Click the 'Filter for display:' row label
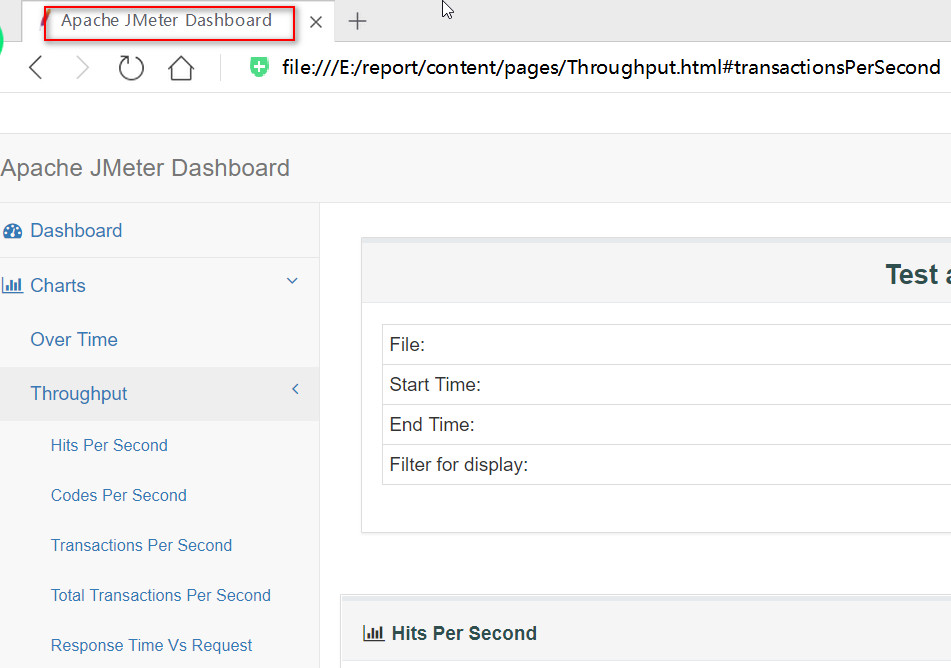 (459, 465)
